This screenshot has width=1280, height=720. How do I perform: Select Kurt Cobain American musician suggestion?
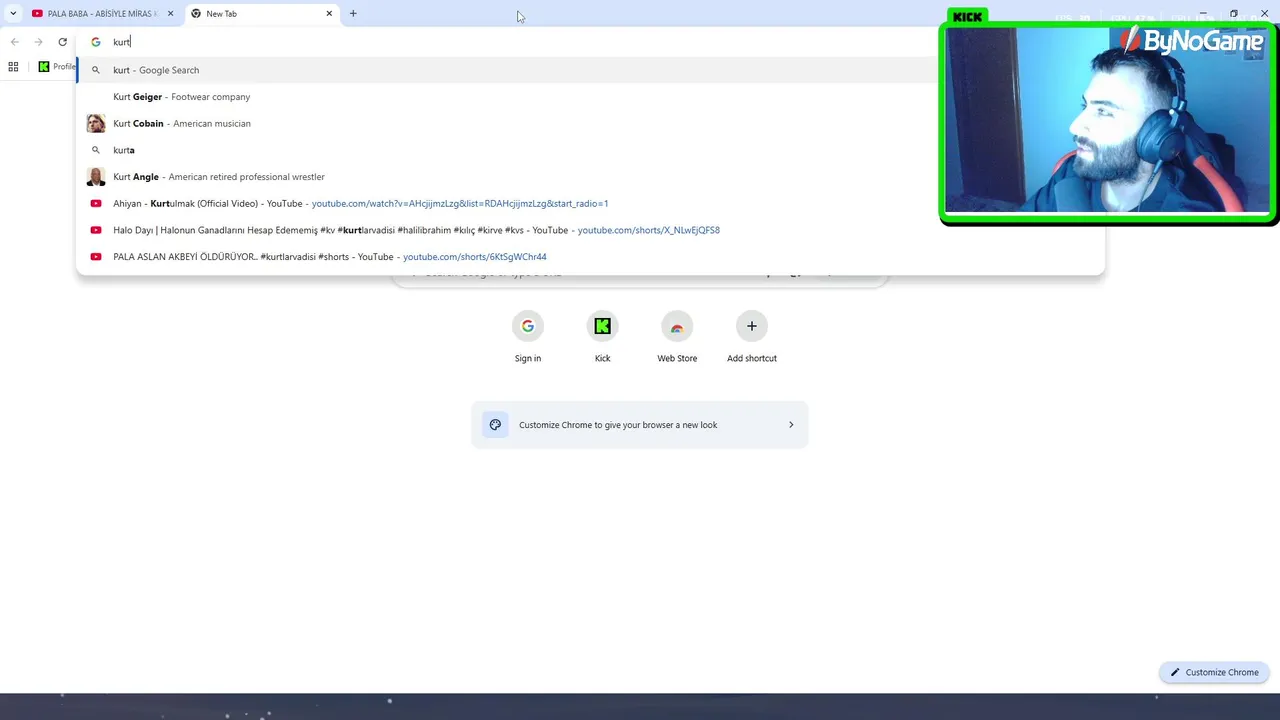590,123
